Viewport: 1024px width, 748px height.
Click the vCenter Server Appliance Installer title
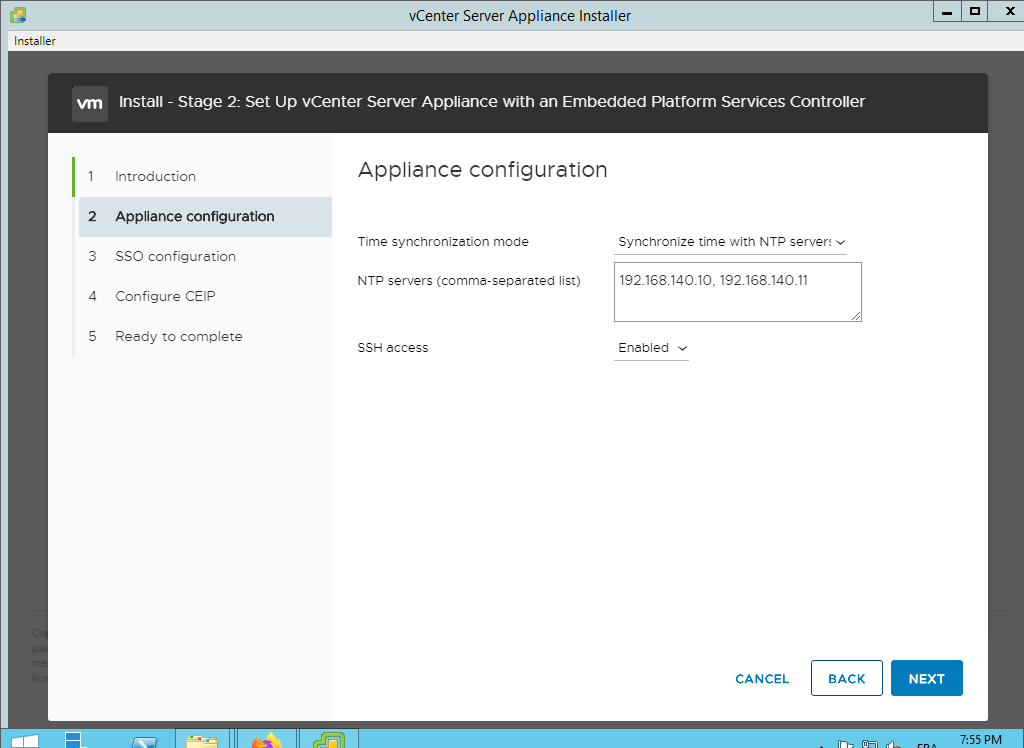[x=520, y=16]
